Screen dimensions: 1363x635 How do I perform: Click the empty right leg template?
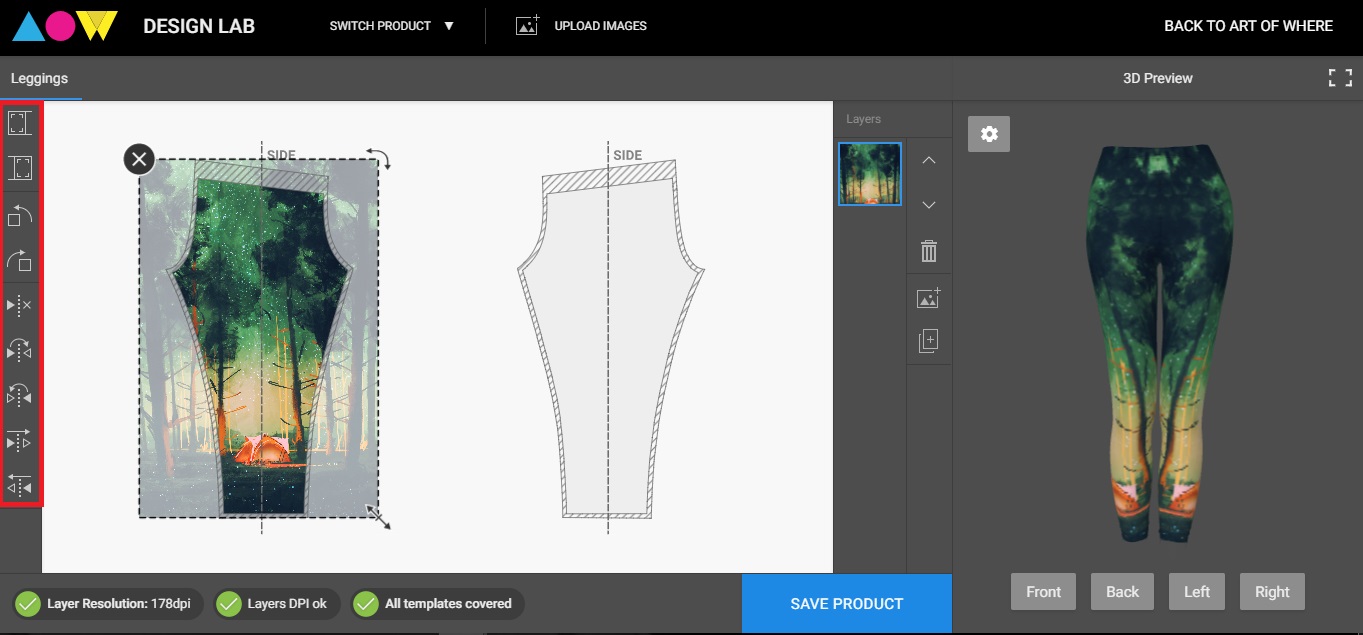pyautogui.click(x=610, y=340)
